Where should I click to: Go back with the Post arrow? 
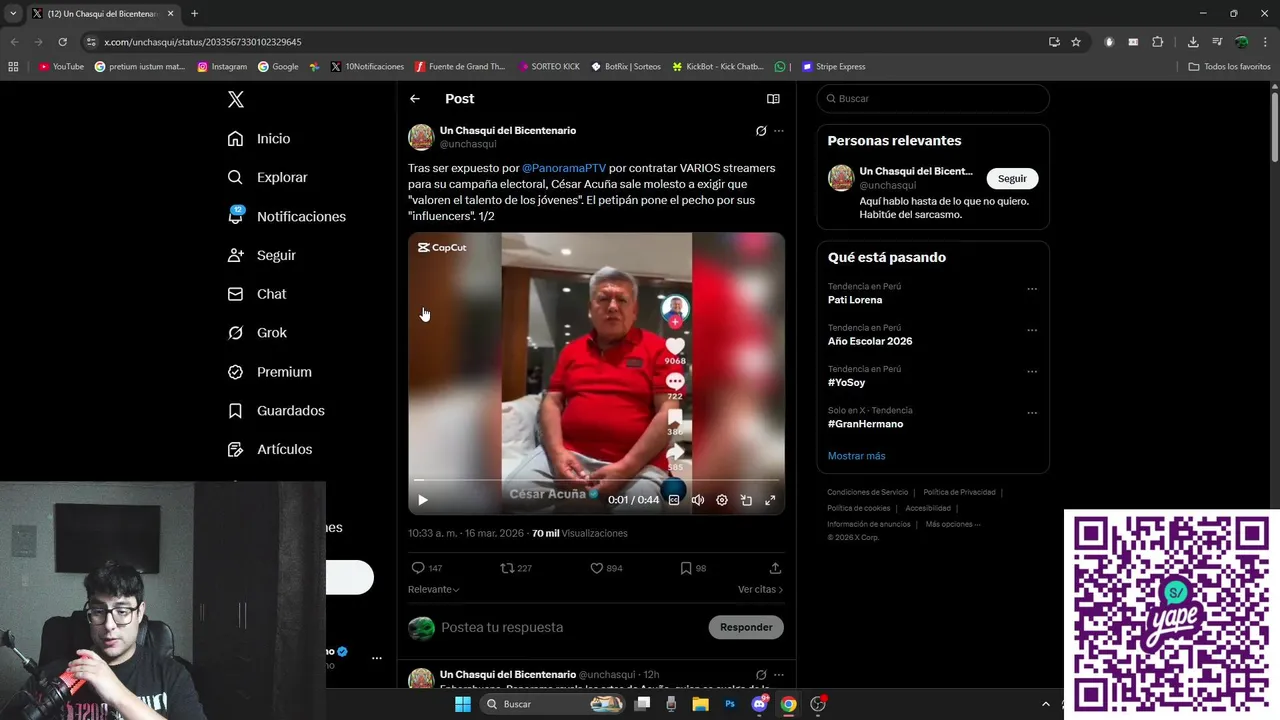[415, 99]
